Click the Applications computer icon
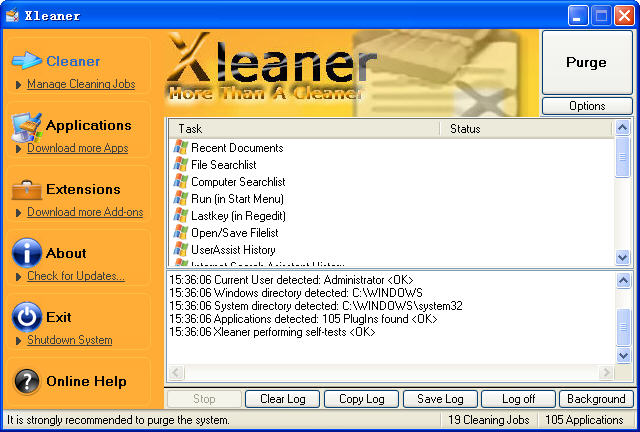 coord(27,127)
